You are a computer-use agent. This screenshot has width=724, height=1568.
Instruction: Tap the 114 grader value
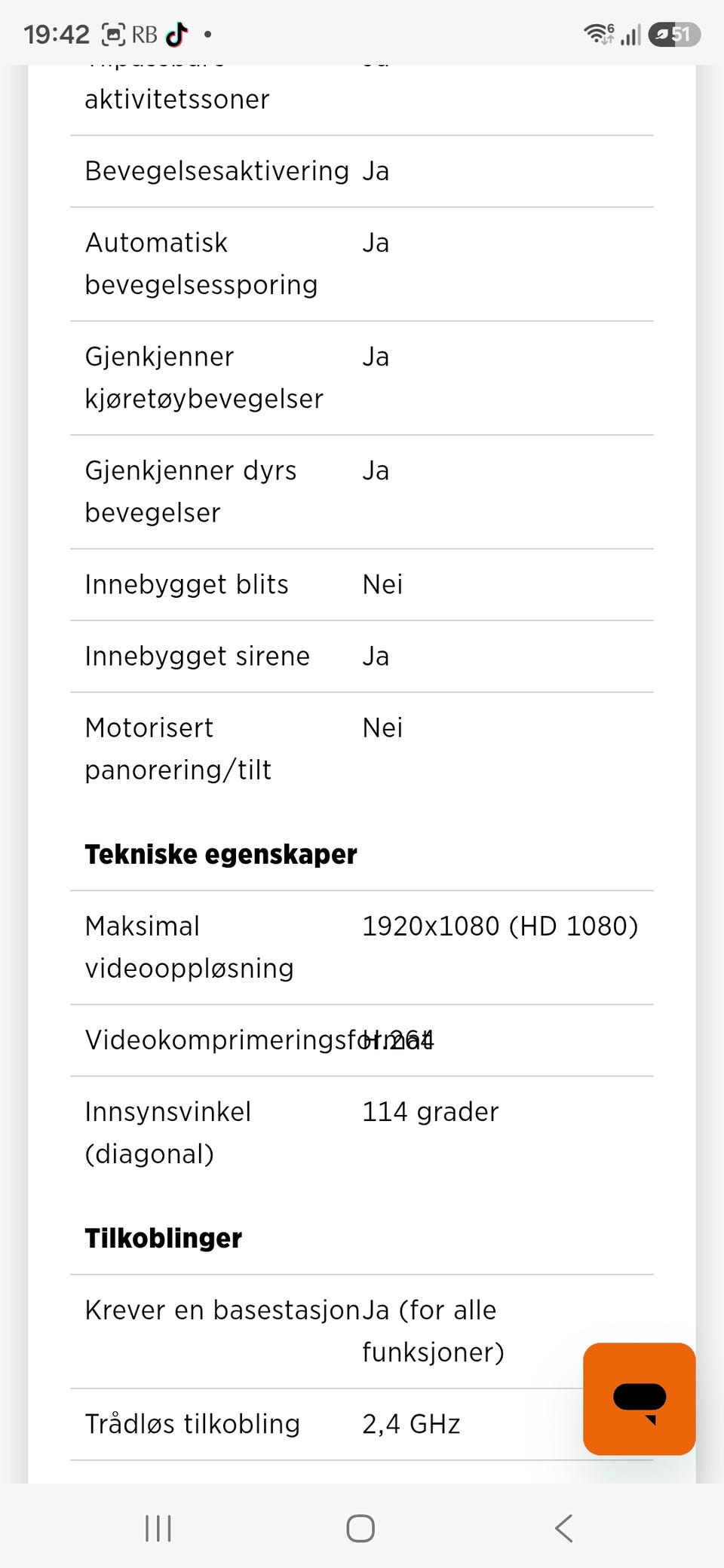pyautogui.click(x=431, y=1111)
